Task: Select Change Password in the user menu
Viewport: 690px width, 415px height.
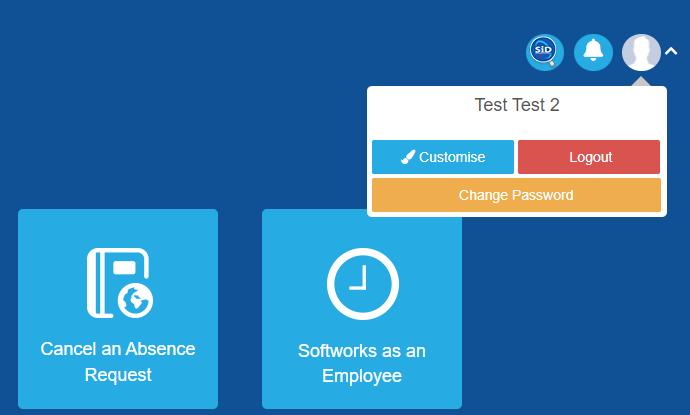Action: pyautogui.click(x=516, y=195)
